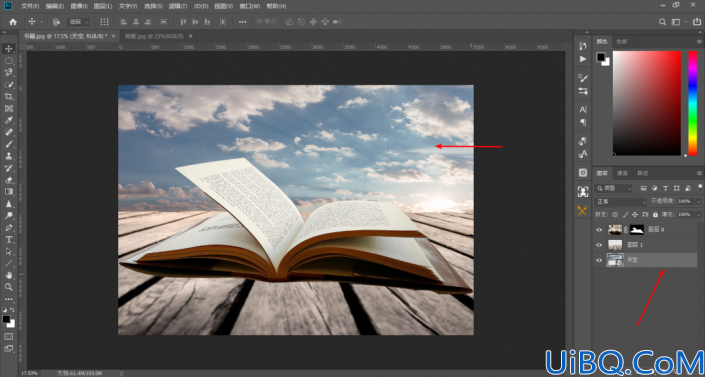Expand the fill 100% dropdown arrow
The height and width of the screenshot is (377, 705).
[x=698, y=215]
